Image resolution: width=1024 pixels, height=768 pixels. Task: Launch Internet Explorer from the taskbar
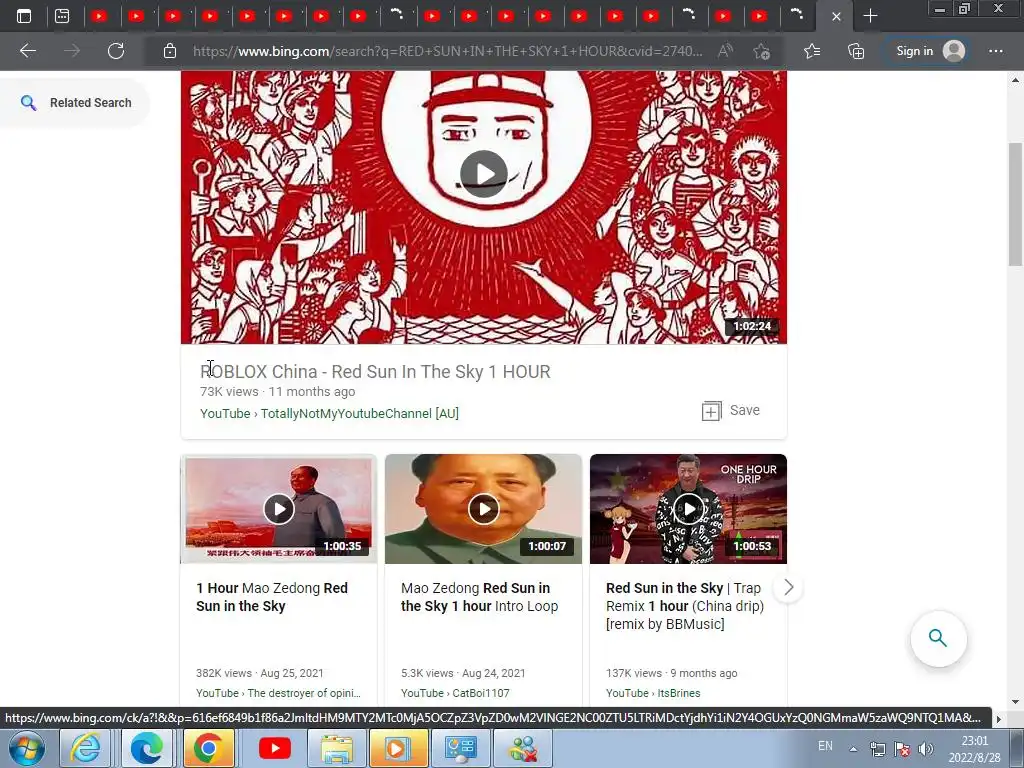(x=86, y=748)
